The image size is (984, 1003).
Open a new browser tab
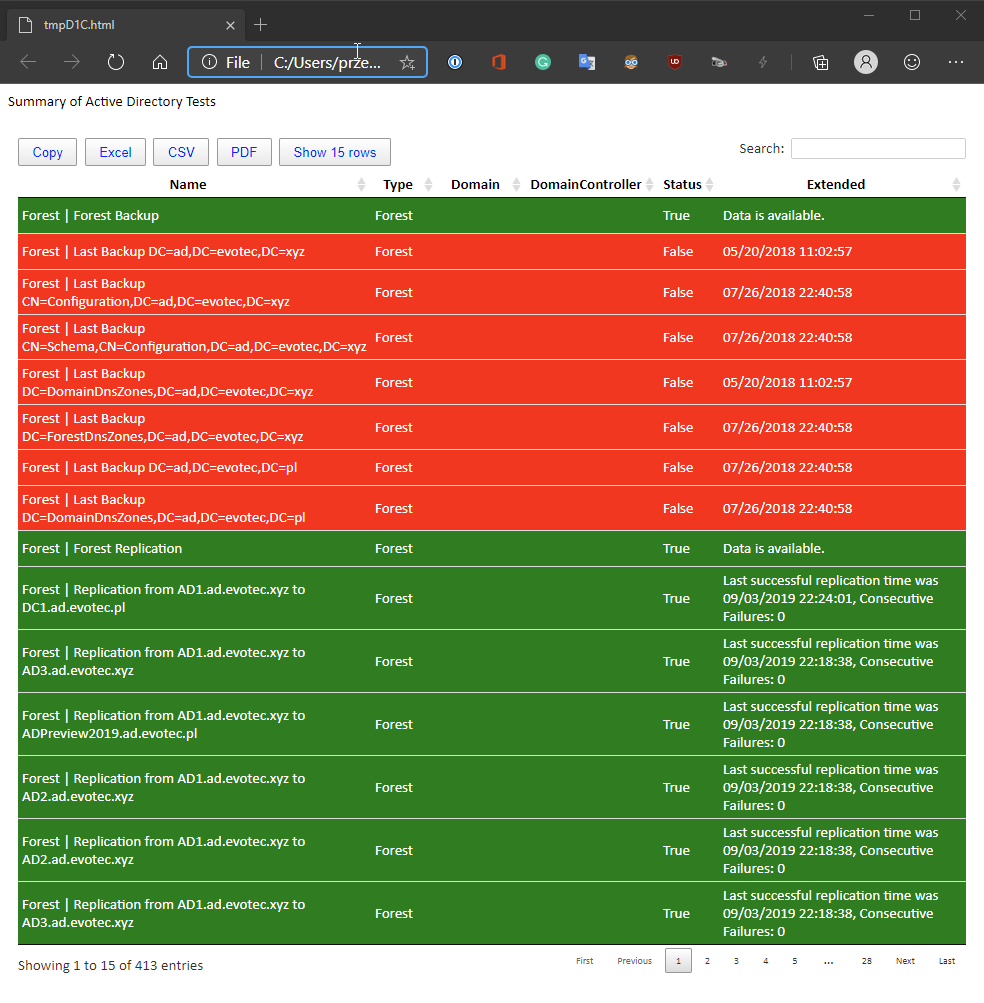[x=261, y=24]
